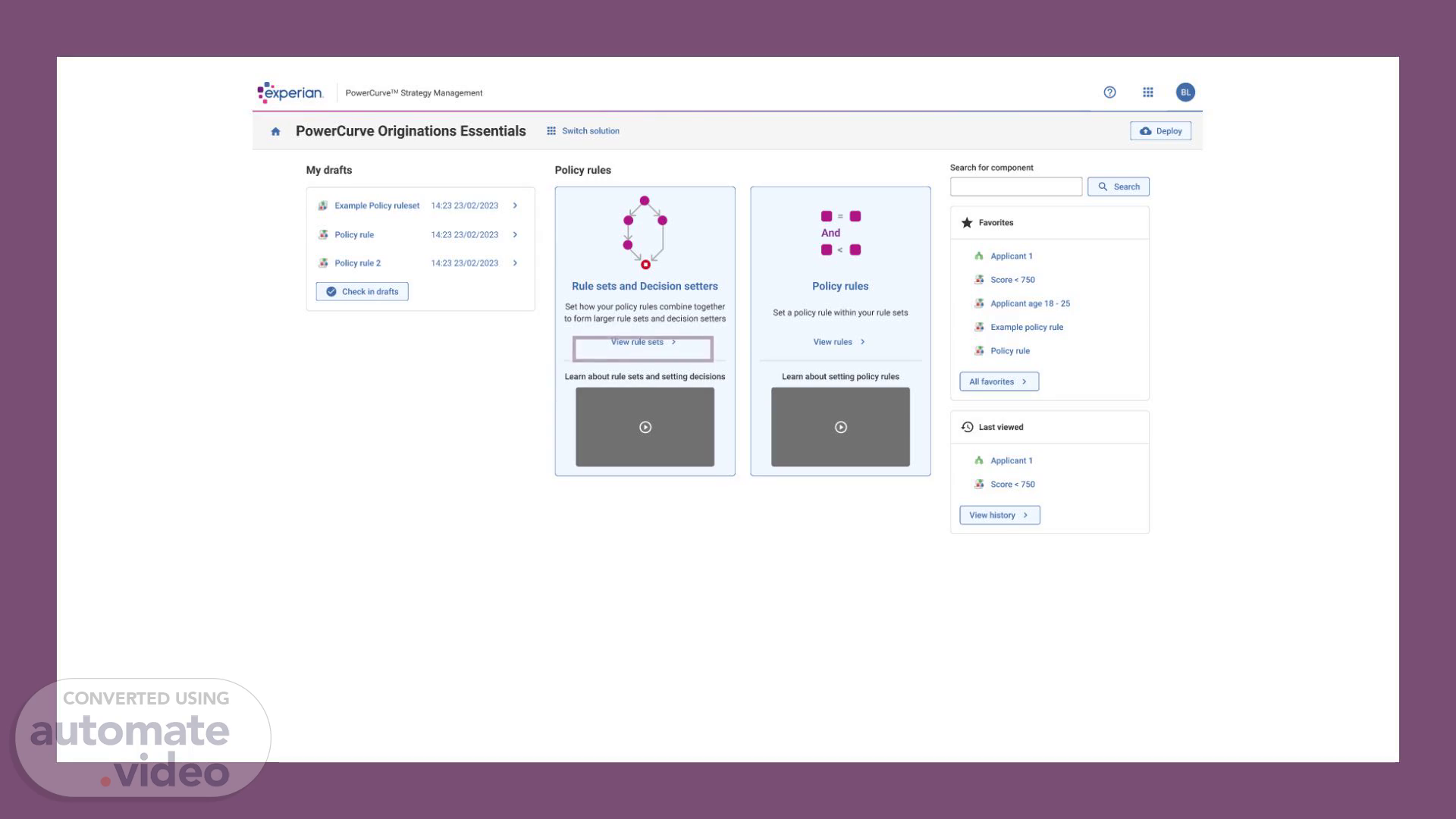This screenshot has height=819, width=1456.
Task: Expand the Policy rule draft chevron
Action: (x=515, y=234)
